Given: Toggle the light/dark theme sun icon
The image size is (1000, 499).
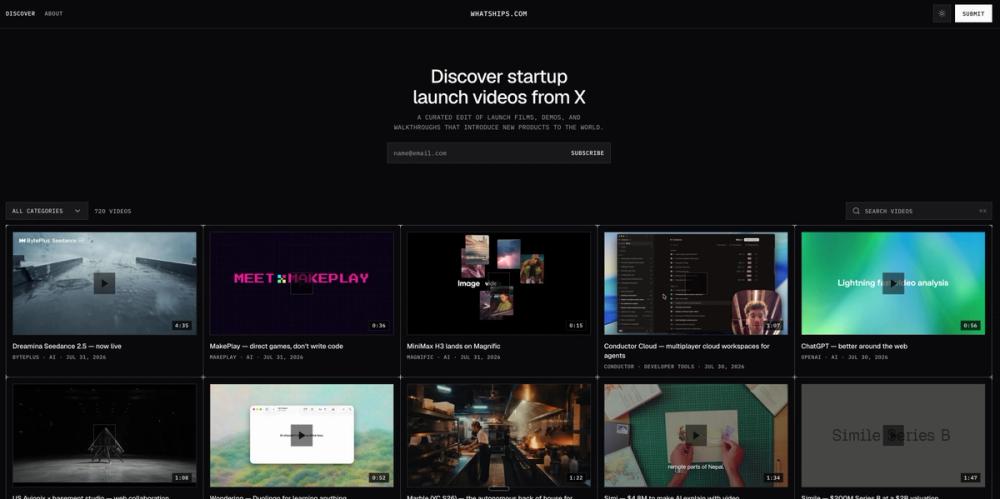Looking at the screenshot, I should (942, 13).
